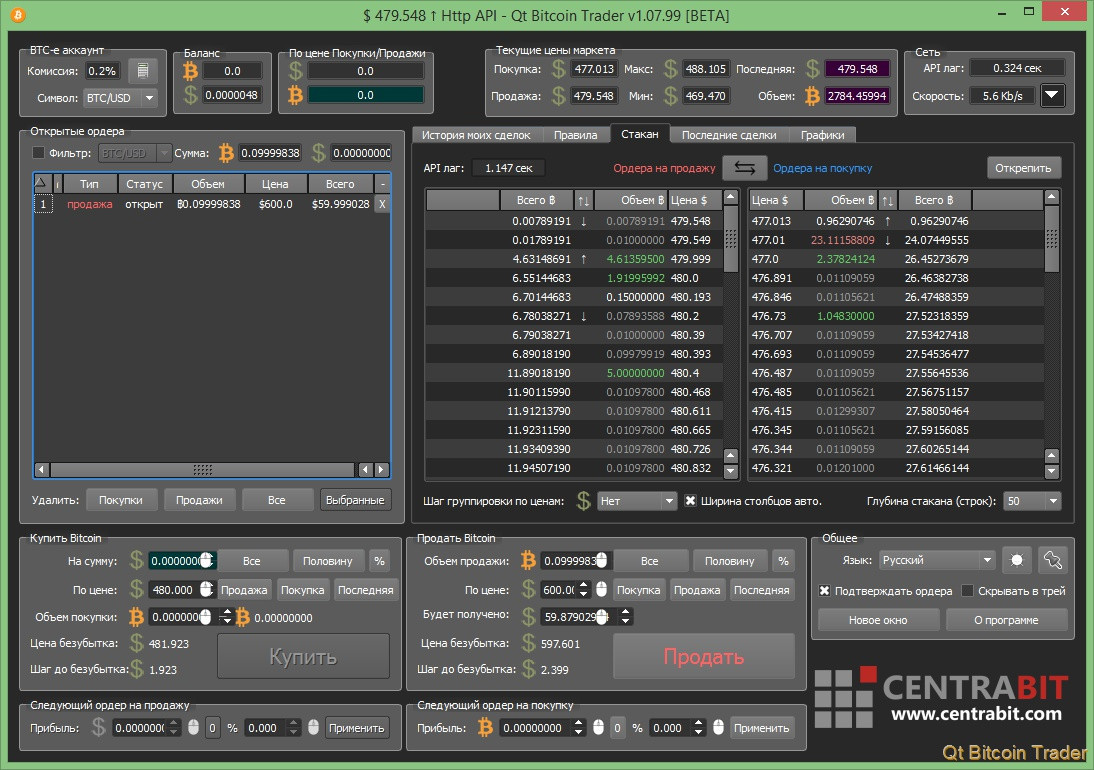Delete orders with the Покупки button
The width and height of the screenshot is (1094, 770).
pyautogui.click(x=121, y=500)
